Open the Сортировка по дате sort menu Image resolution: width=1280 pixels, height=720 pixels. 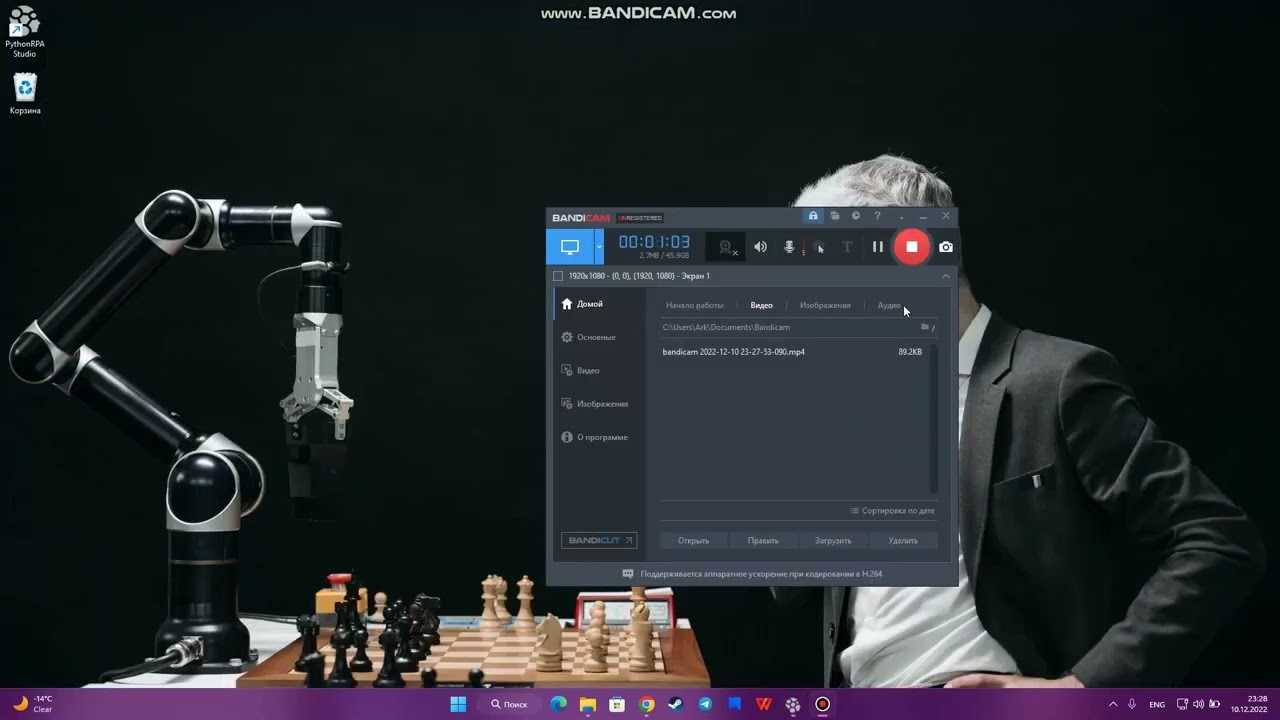click(892, 511)
